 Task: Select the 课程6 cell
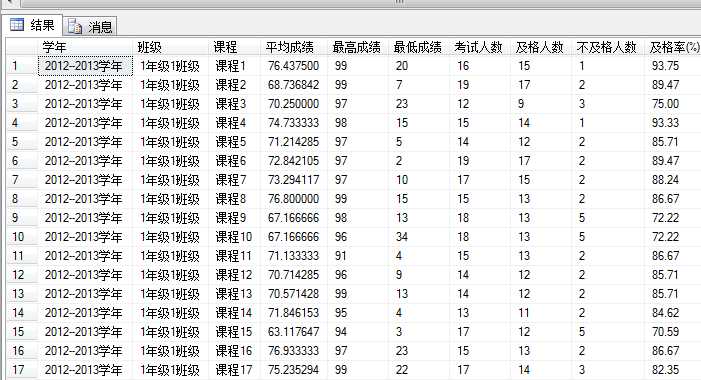click(x=234, y=161)
